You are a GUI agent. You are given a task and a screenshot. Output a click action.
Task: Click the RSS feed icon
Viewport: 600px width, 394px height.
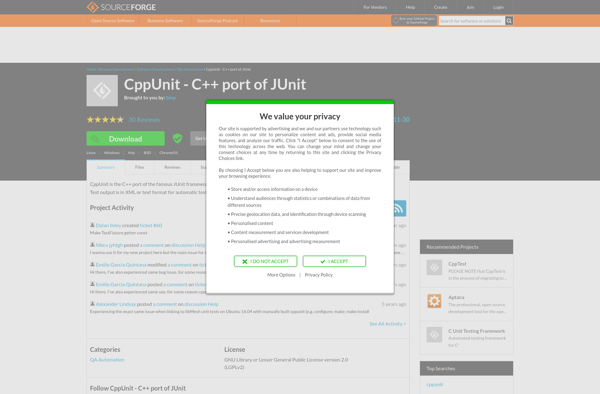(x=399, y=208)
